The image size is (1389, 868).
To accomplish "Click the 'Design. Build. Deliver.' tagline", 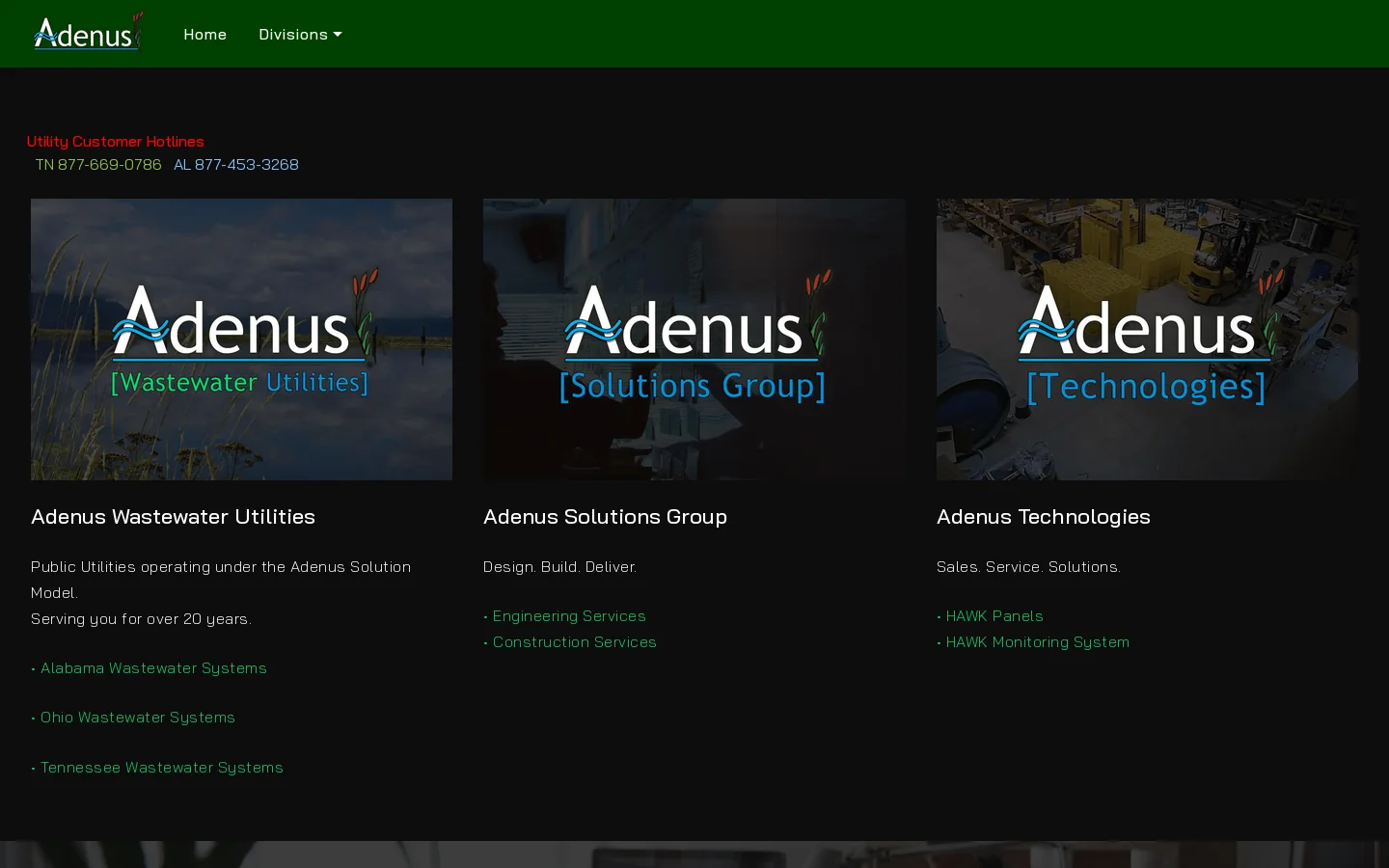I will tap(560, 567).
